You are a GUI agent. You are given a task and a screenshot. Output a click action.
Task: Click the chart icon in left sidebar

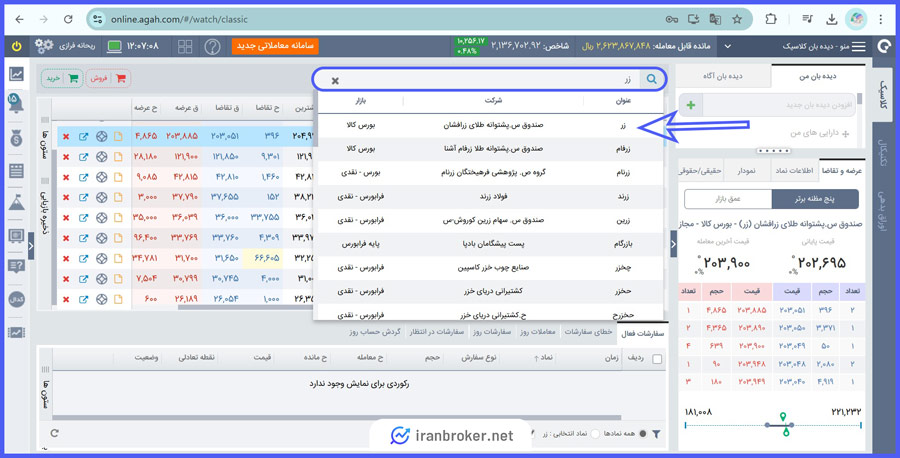tap(16, 73)
